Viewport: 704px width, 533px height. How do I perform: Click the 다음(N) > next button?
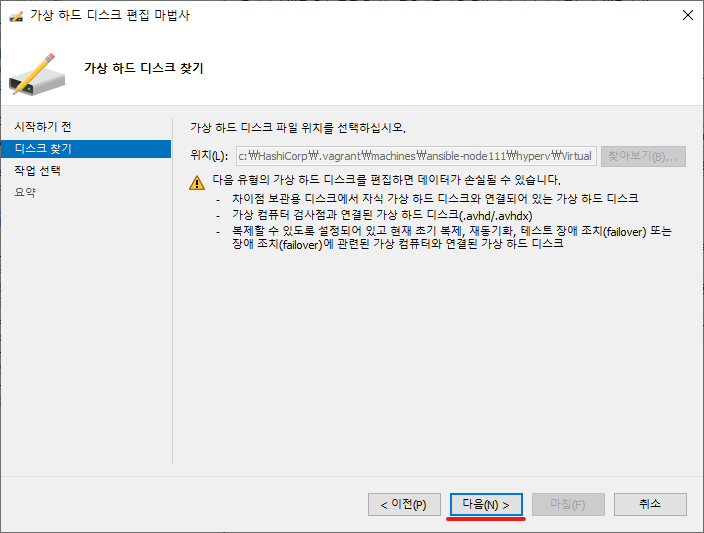tap(486, 505)
